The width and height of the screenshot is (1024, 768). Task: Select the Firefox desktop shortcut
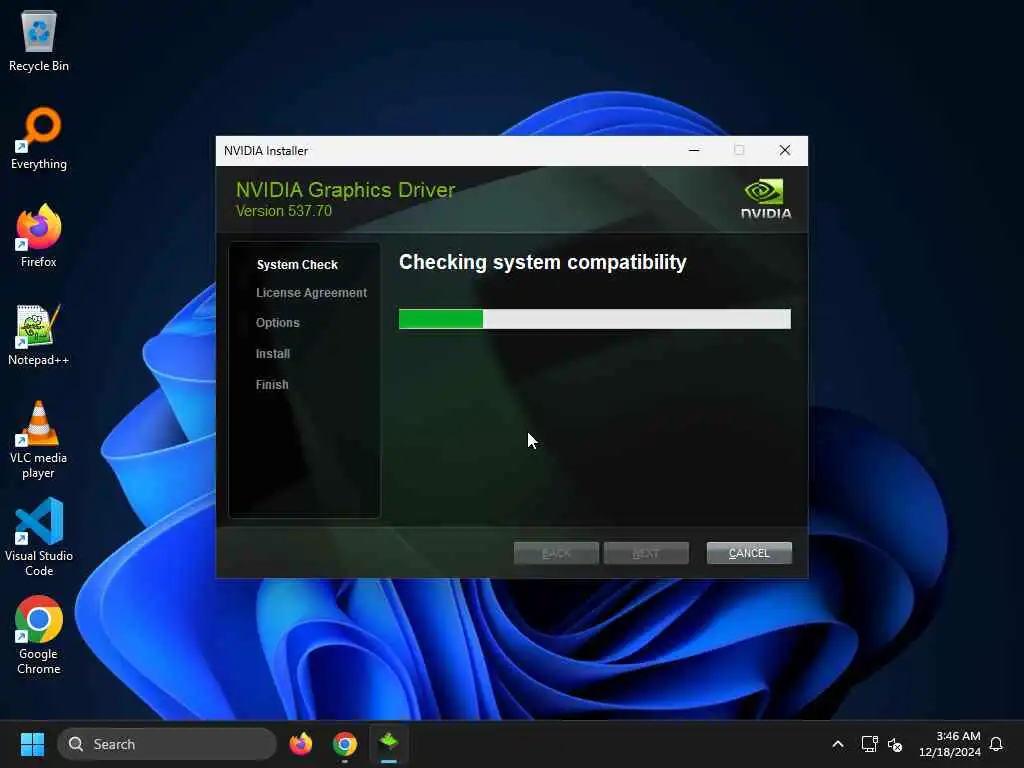pos(39,236)
